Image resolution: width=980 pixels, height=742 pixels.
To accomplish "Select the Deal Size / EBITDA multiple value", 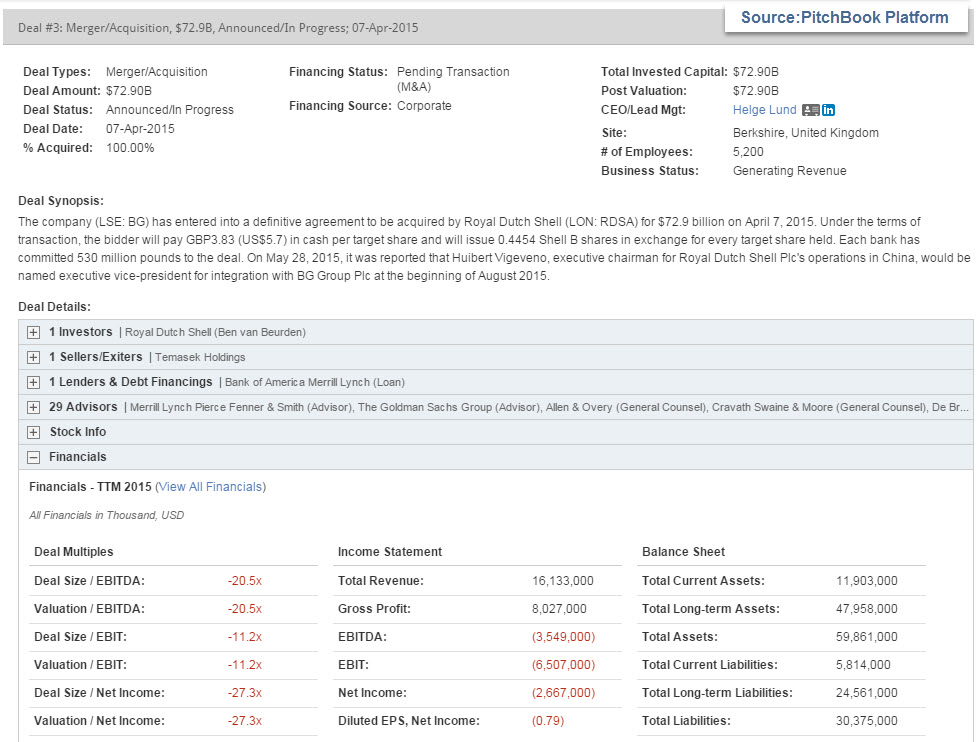I will pyautogui.click(x=244, y=581).
